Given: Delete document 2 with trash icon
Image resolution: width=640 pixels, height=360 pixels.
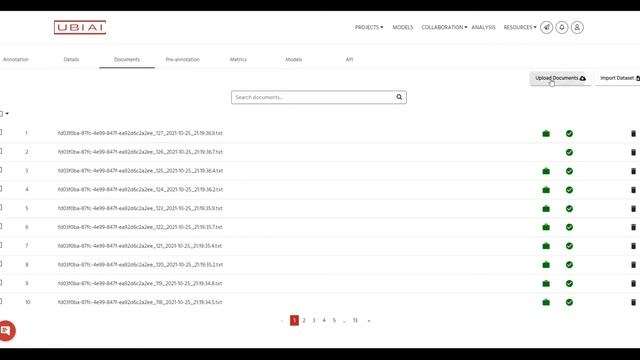Looking at the screenshot, I should (x=633, y=152).
